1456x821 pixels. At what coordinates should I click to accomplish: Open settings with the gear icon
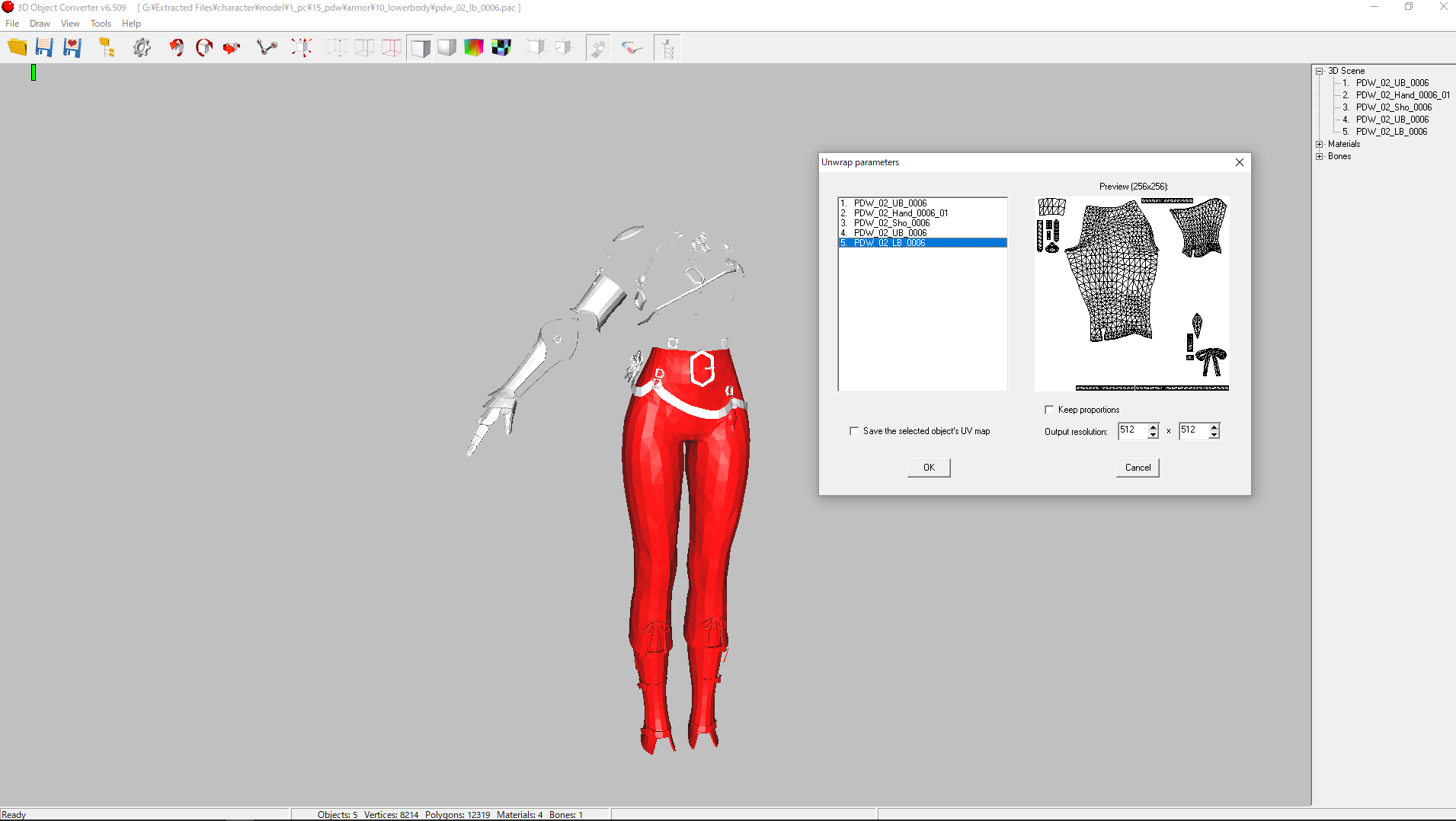click(142, 48)
